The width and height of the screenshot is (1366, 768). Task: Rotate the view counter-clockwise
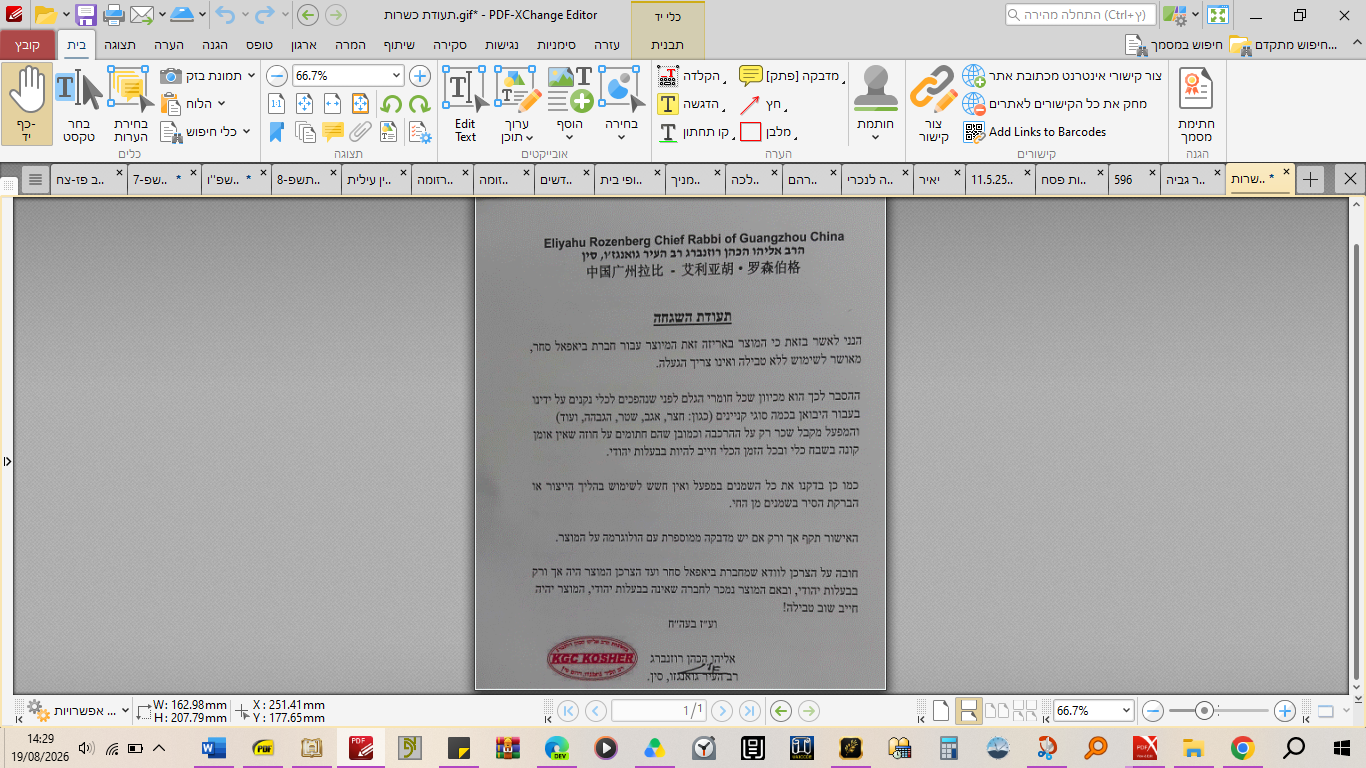coord(391,104)
